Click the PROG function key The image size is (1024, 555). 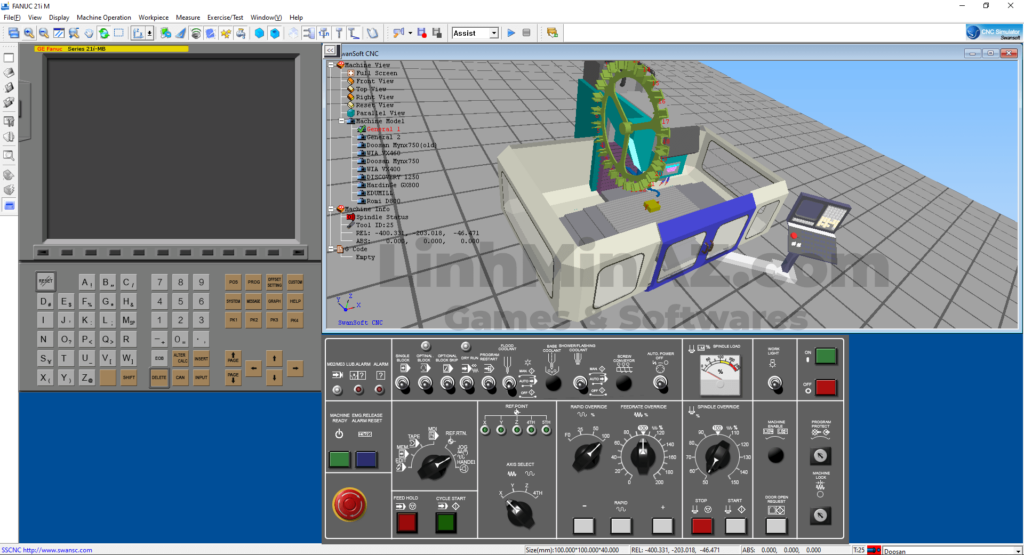(253, 282)
